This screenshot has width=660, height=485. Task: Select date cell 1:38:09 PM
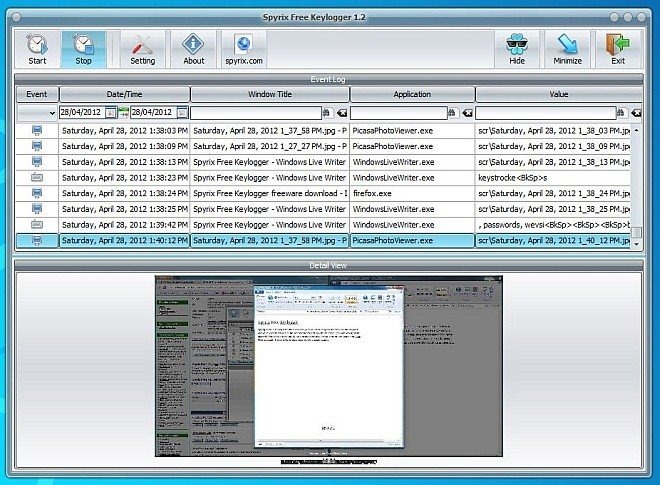pyautogui.click(x=124, y=146)
